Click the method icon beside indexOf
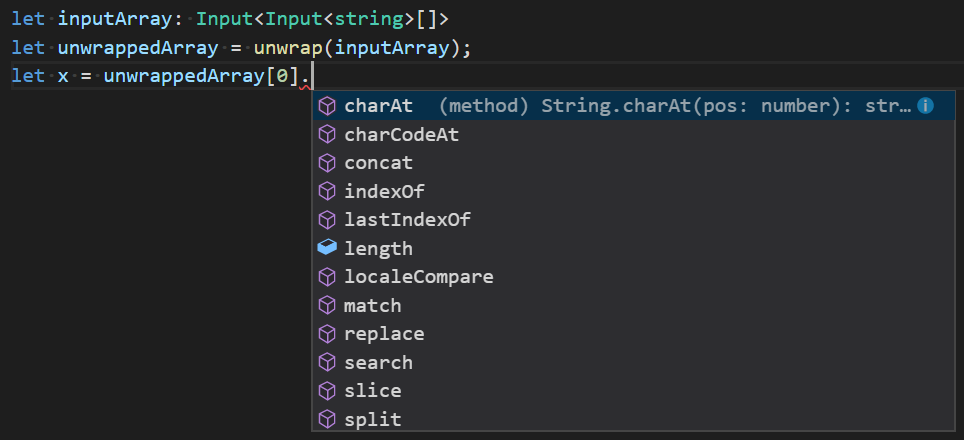 (x=327, y=192)
